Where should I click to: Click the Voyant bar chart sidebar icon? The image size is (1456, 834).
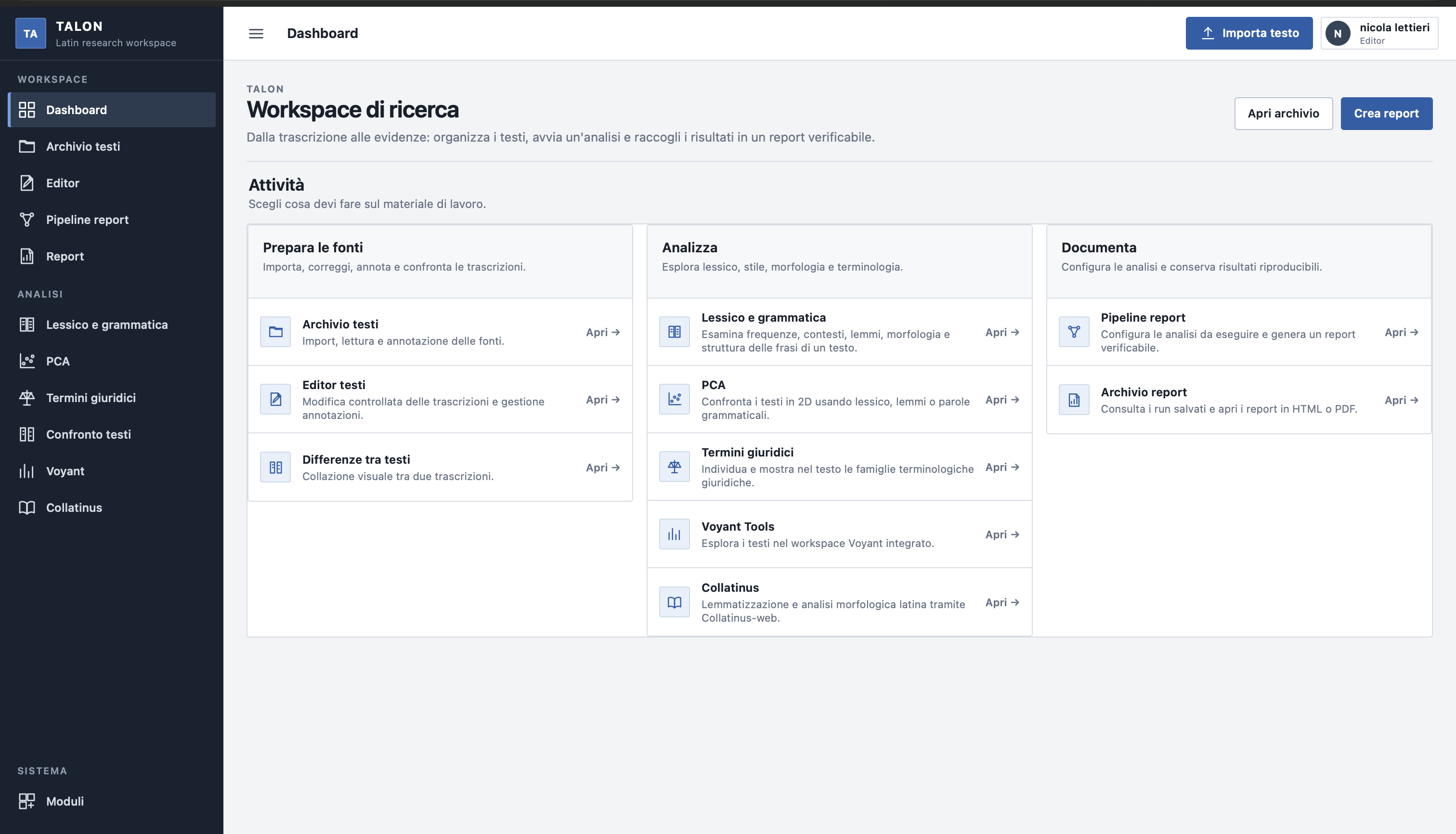pyautogui.click(x=27, y=471)
